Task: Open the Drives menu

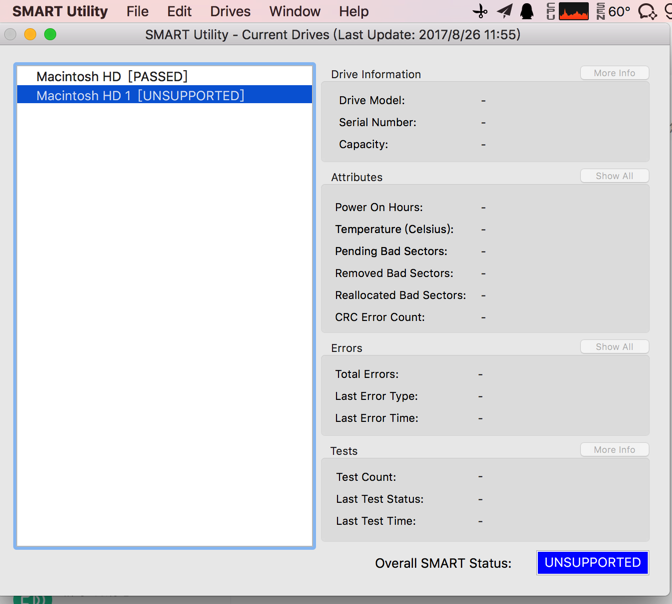Action: [230, 11]
